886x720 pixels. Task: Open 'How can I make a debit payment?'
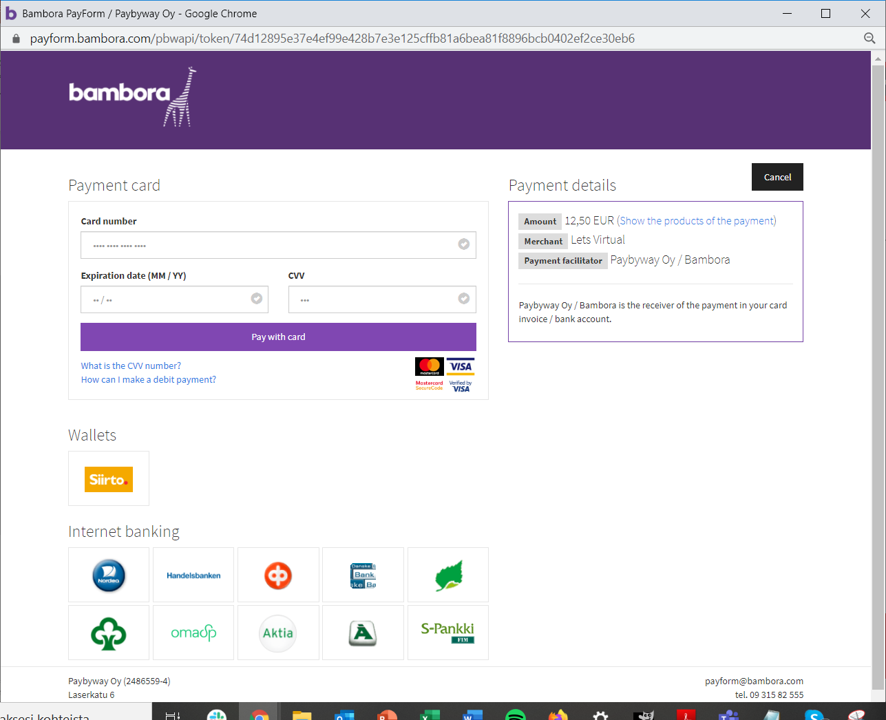(x=148, y=380)
